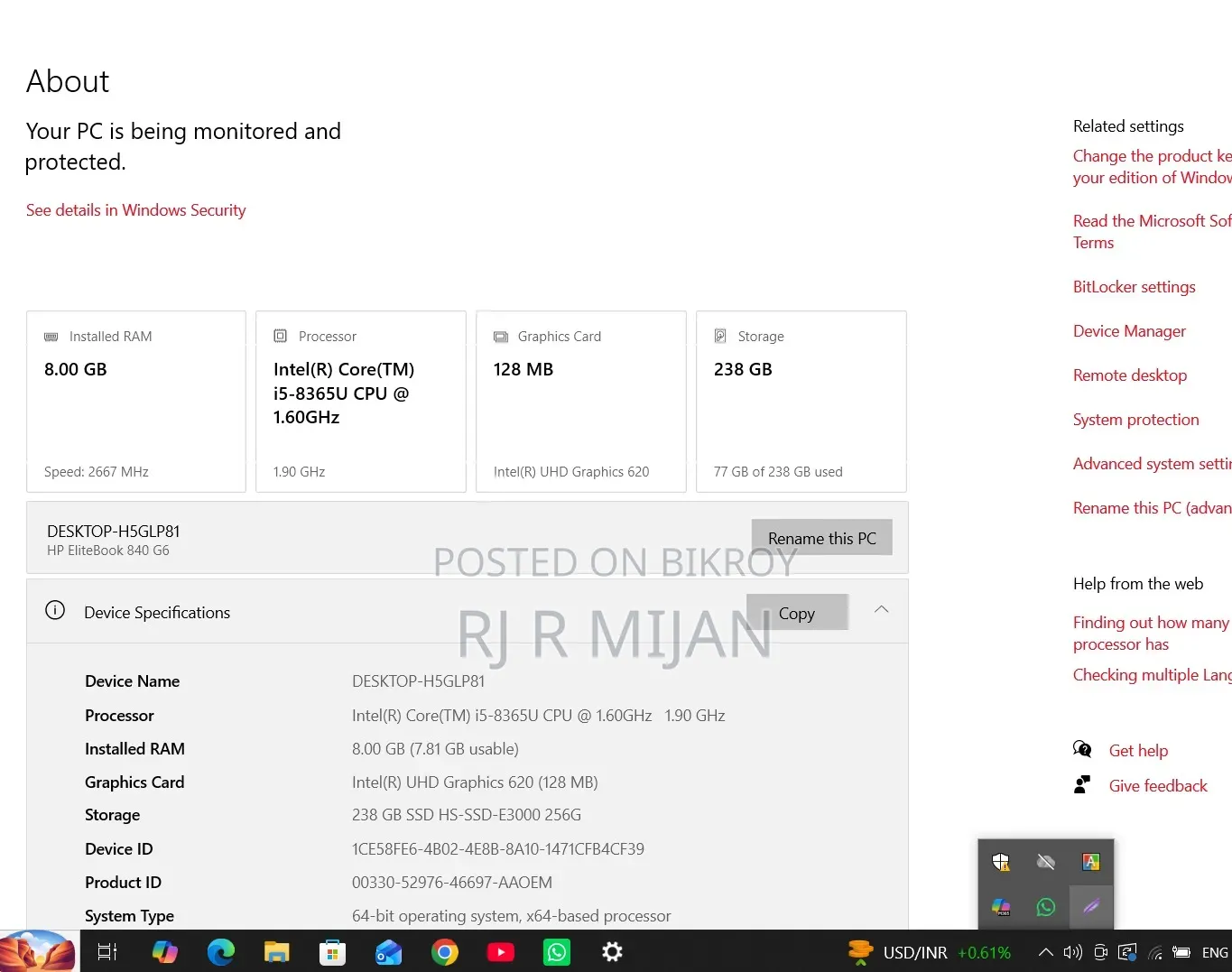Image resolution: width=1232 pixels, height=972 pixels.
Task: Click the Rename this PC button
Action: [821, 538]
